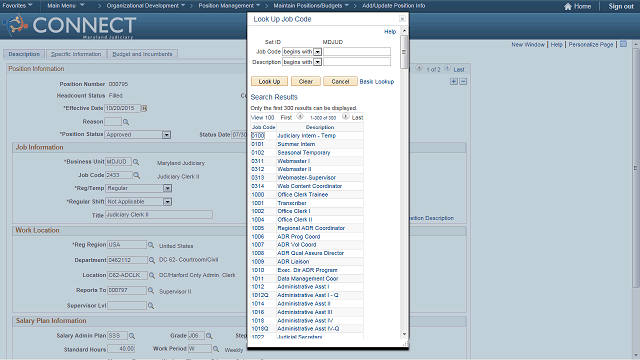
Task: Add a row with the plus icon
Action: coord(453,82)
